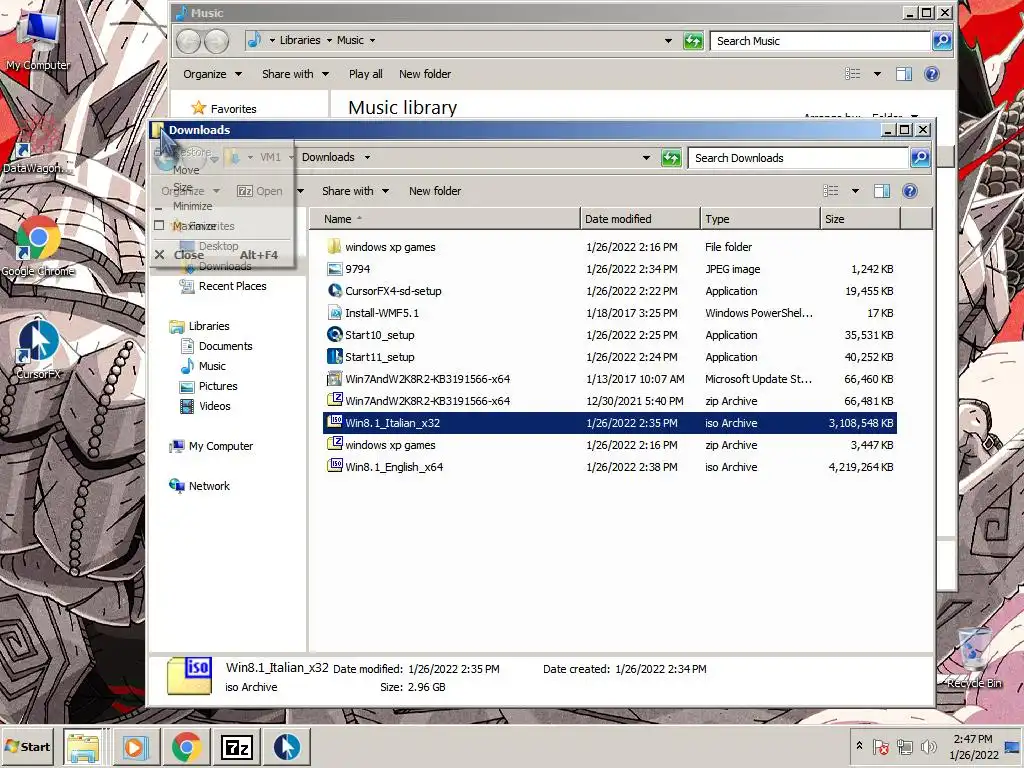Click Downloads search magnifier button

pyautogui.click(x=920, y=158)
